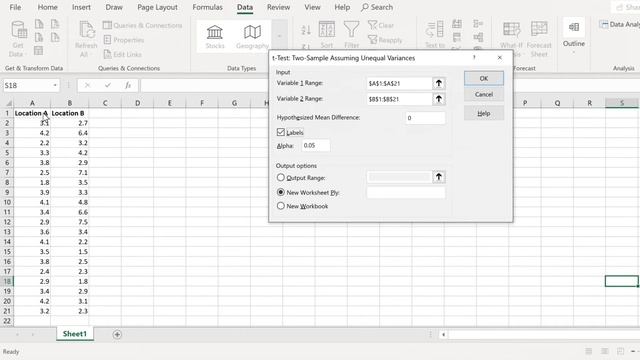Add a new sheet plus button
The height and width of the screenshot is (360, 640).
coord(117,334)
